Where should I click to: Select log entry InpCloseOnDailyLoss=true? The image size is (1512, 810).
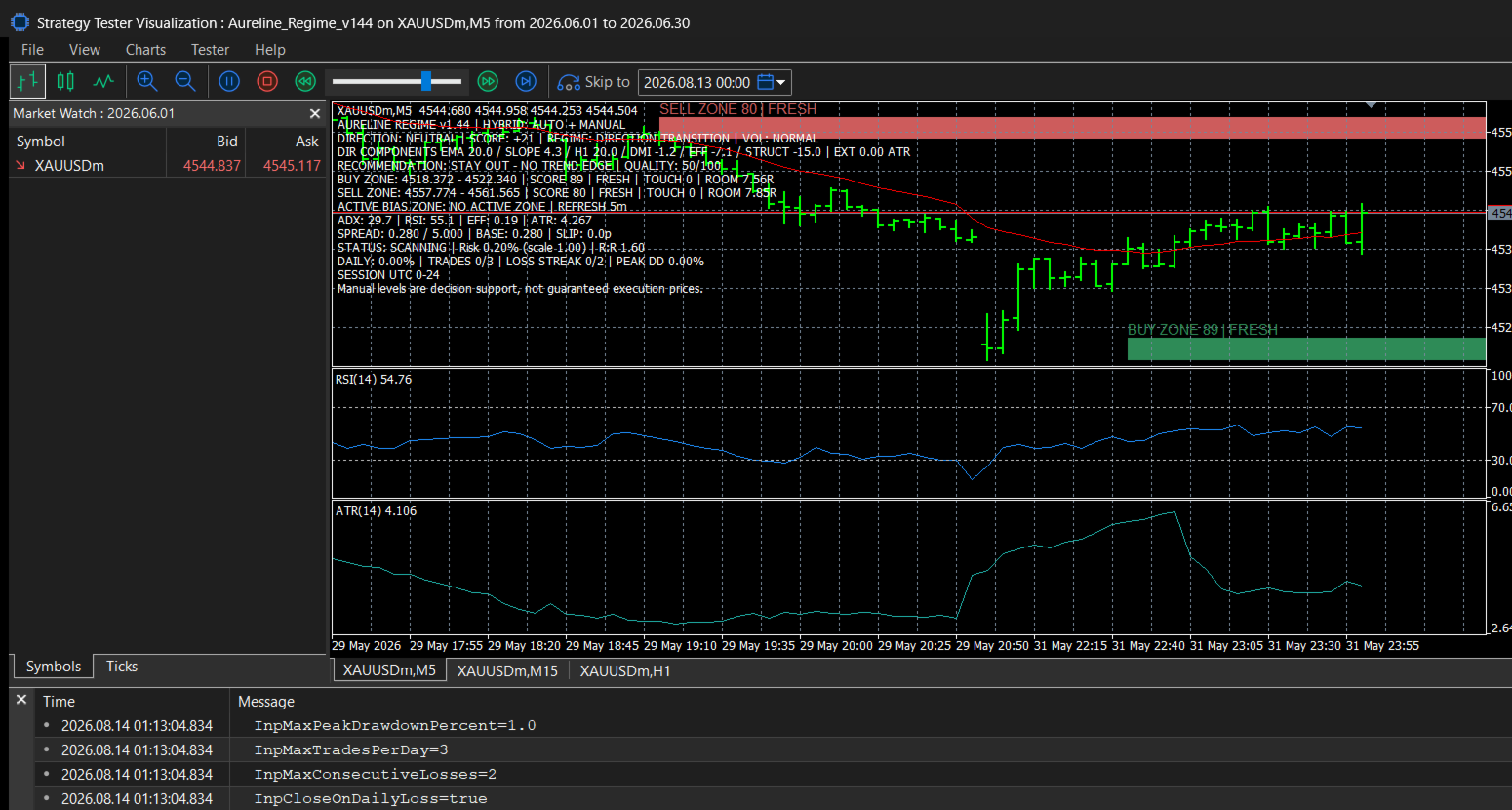coord(774,799)
